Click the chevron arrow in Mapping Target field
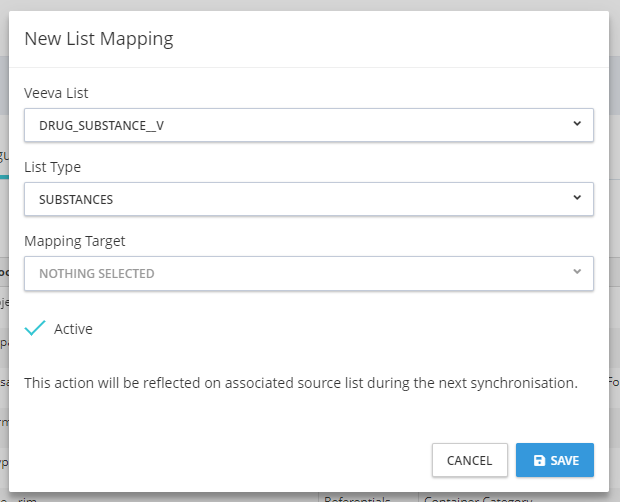This screenshot has width=620, height=502. click(x=577, y=272)
